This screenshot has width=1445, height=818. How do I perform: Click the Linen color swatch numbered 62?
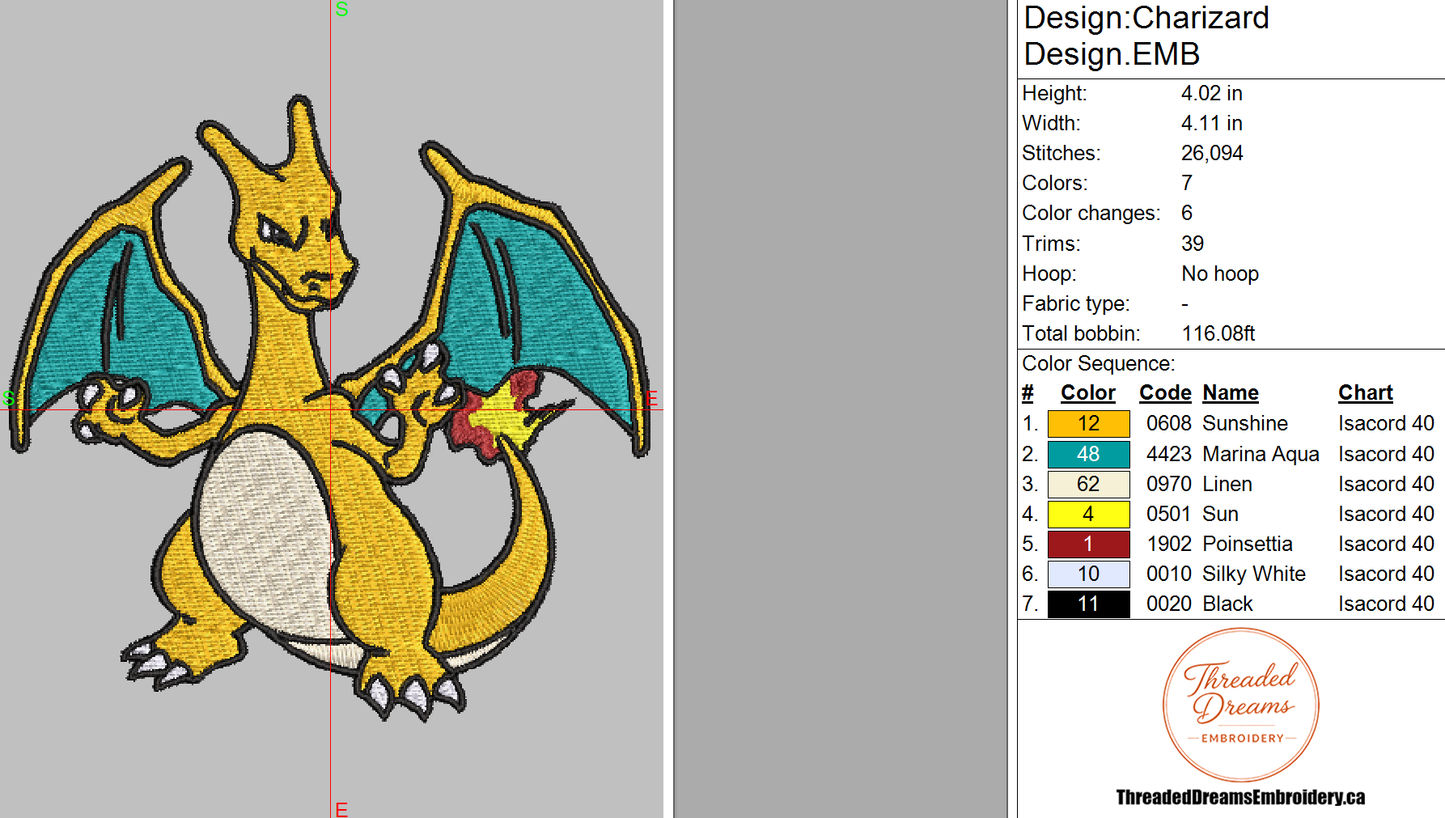pos(1088,484)
